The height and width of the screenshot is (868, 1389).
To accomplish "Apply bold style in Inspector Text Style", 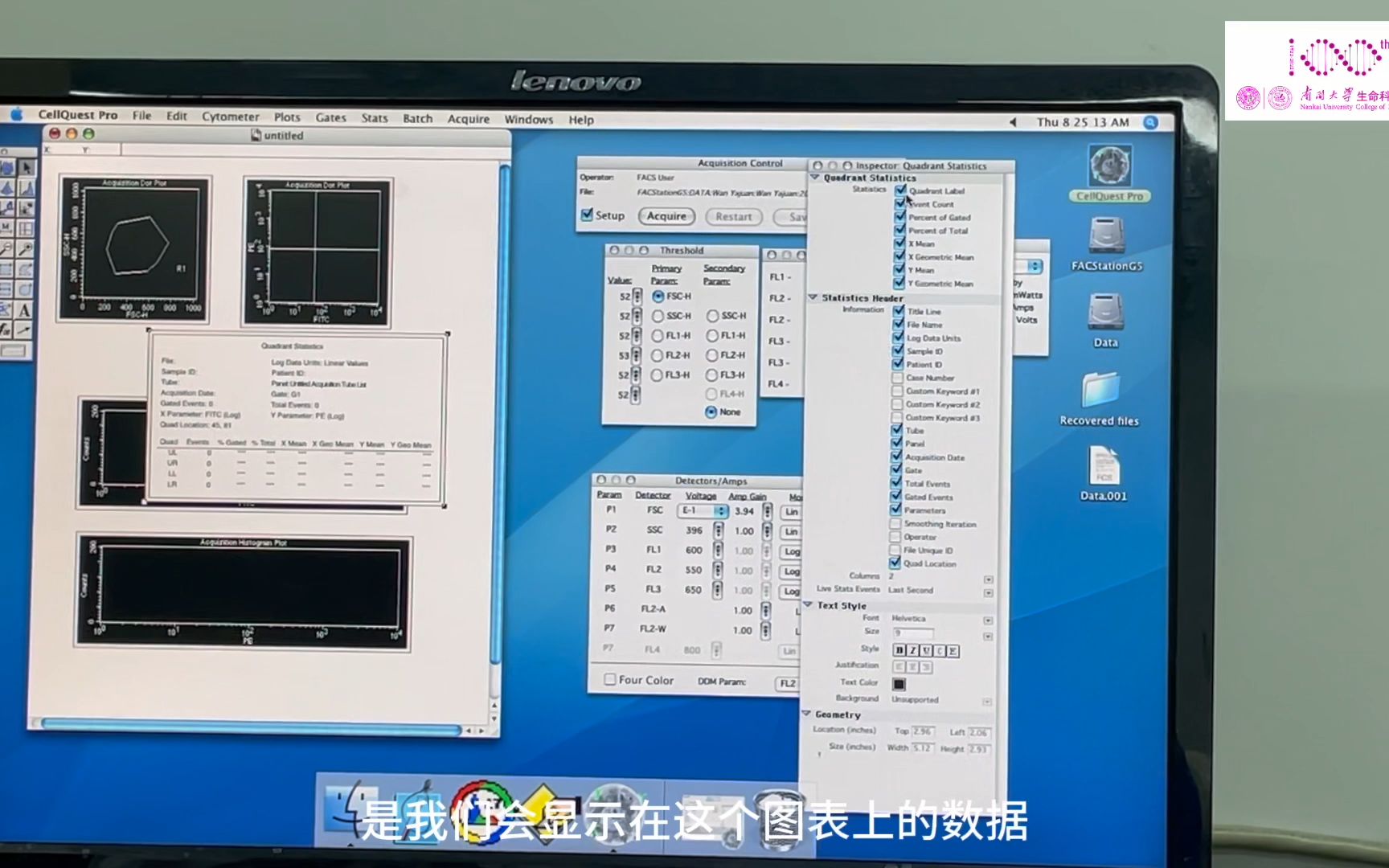I will [899, 650].
